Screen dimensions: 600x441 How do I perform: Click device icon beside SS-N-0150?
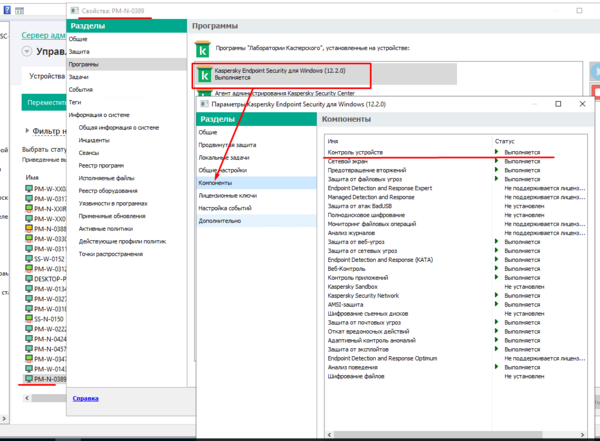coord(29,317)
